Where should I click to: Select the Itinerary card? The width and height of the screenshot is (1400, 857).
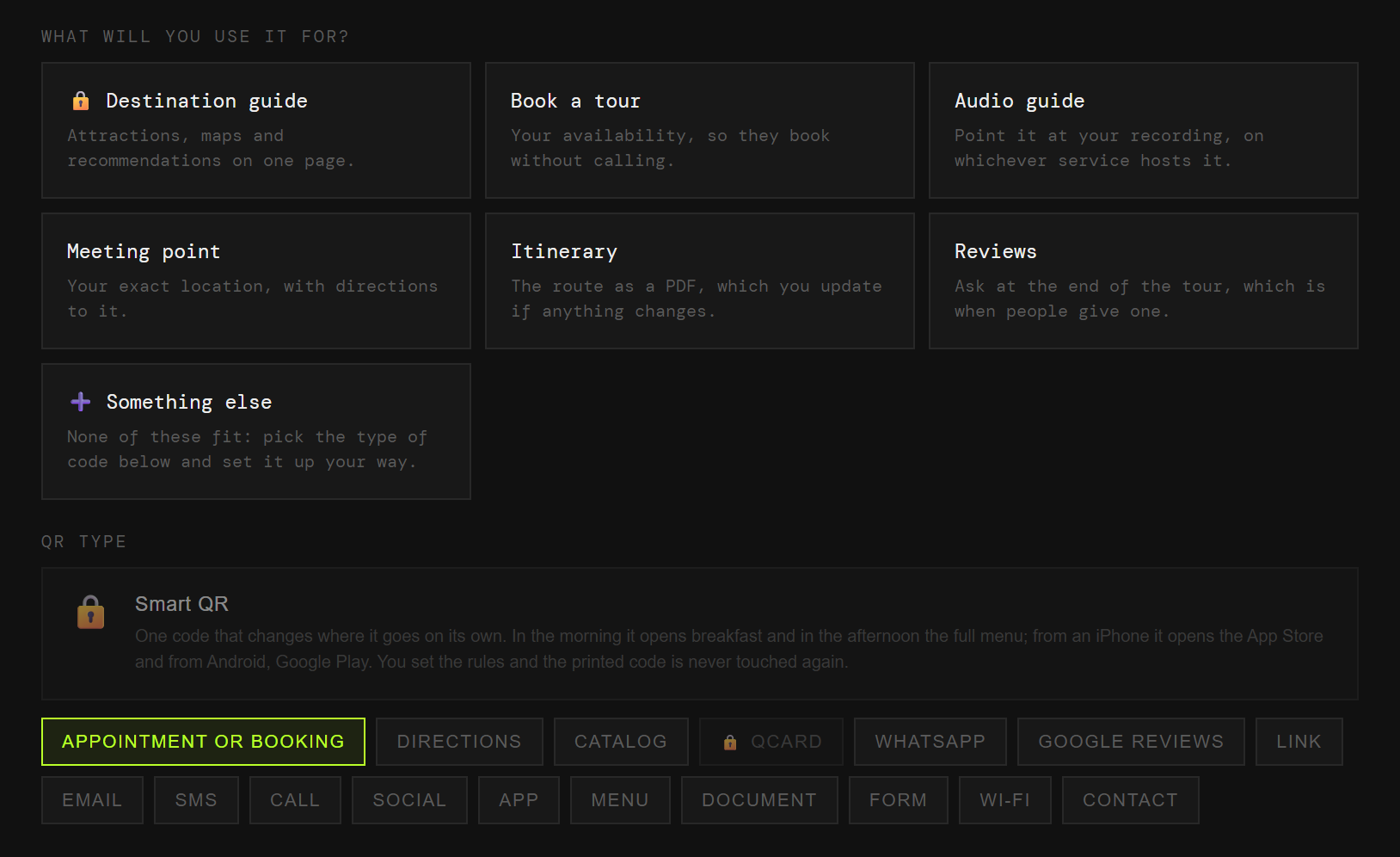tap(700, 281)
